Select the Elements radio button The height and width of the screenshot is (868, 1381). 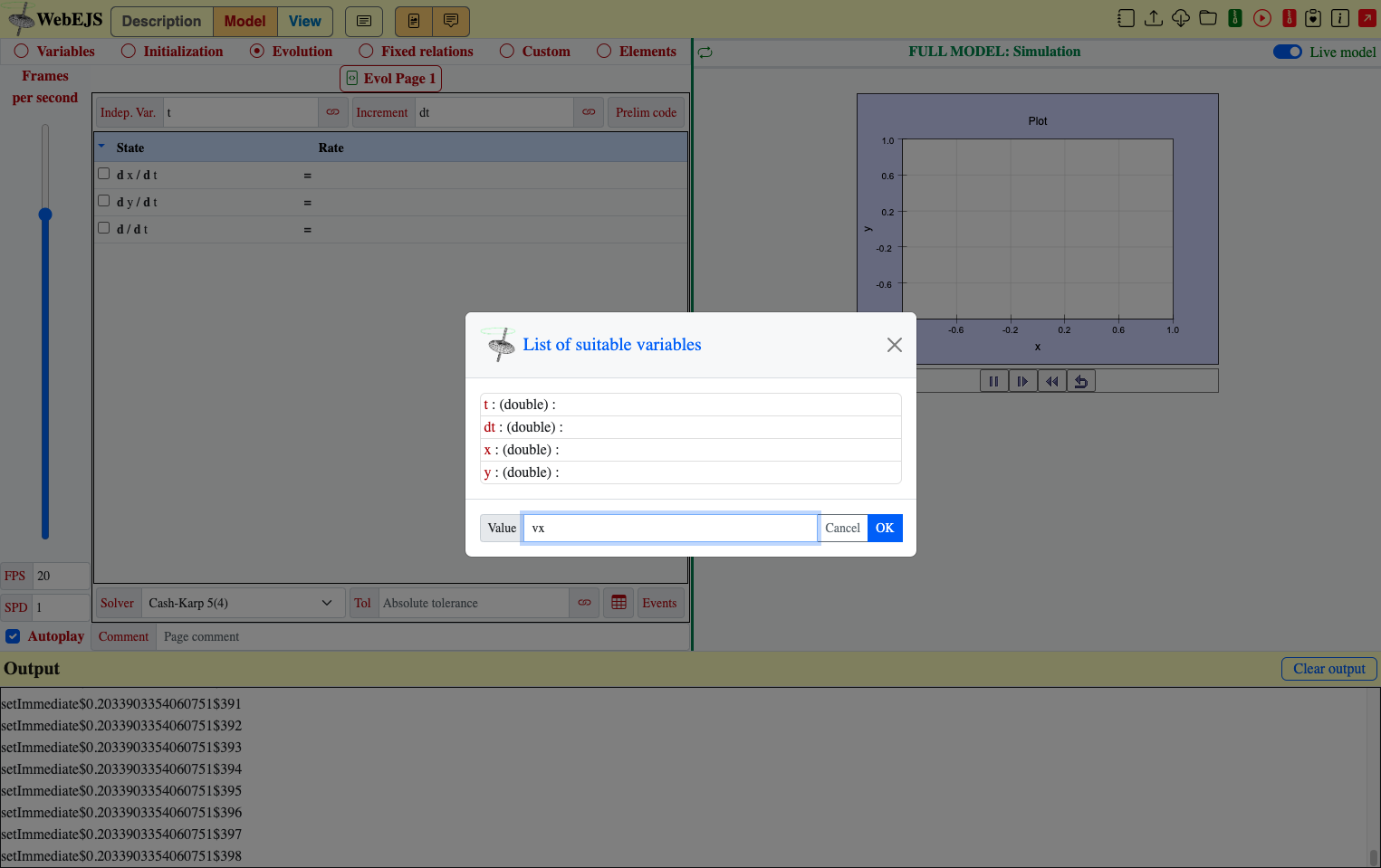click(604, 52)
